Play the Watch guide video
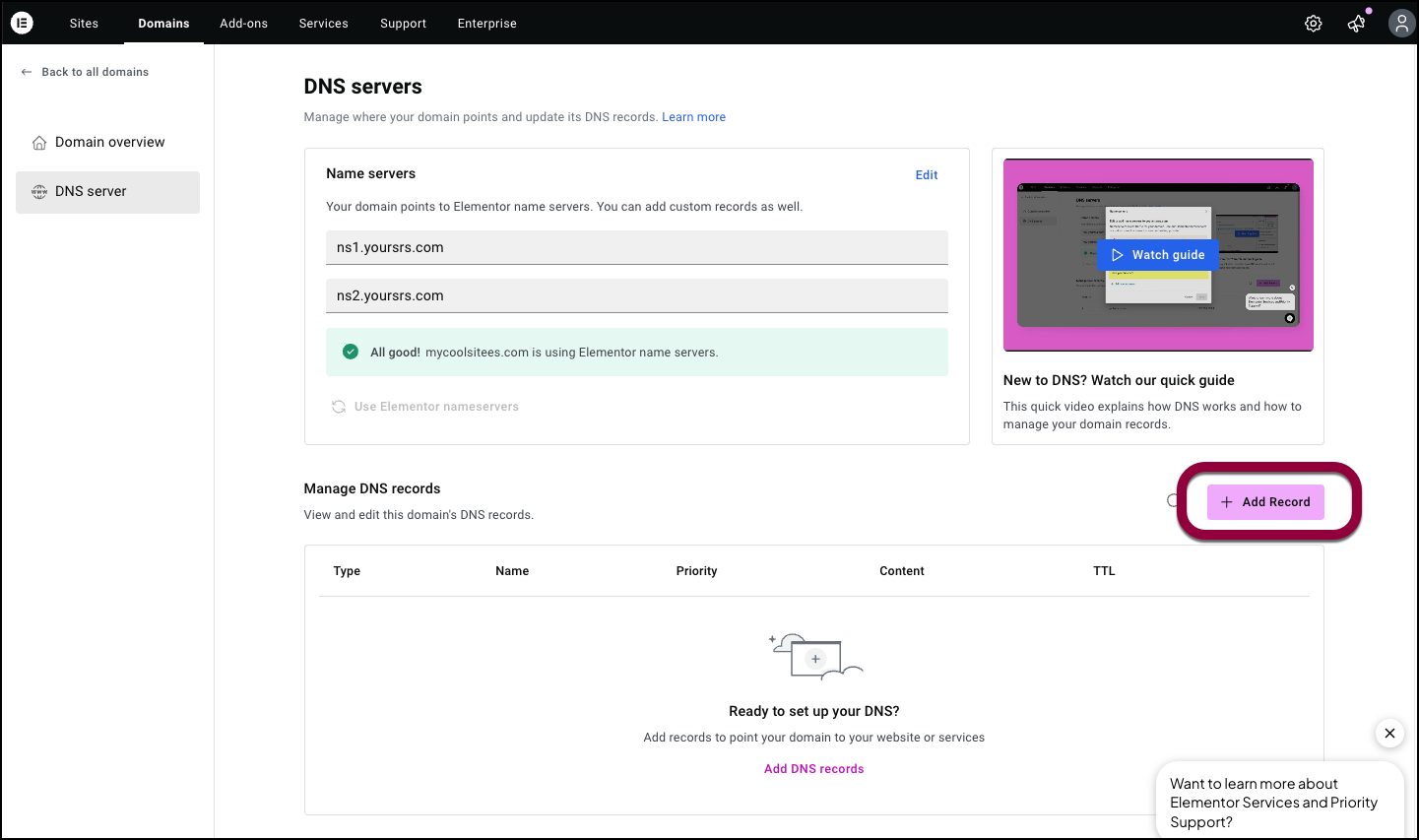Screen dimensions: 1419x840 1157,255
